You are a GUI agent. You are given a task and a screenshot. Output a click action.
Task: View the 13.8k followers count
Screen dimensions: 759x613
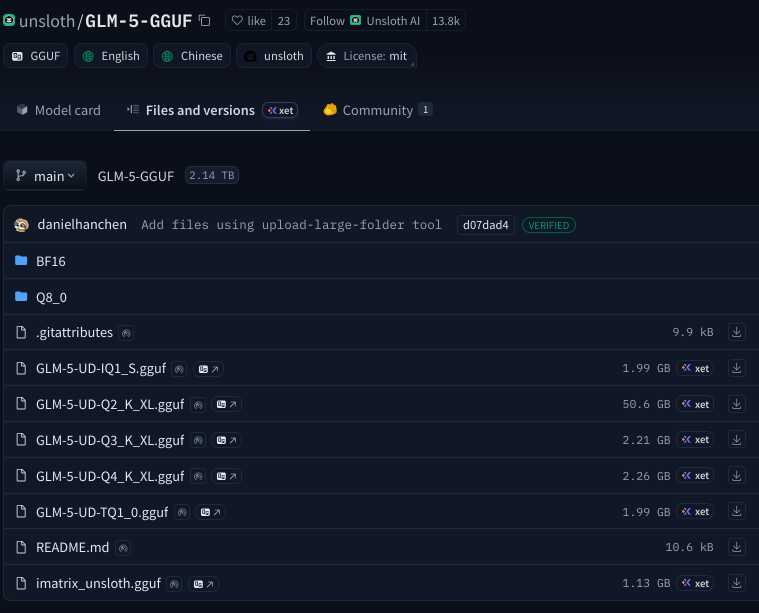pyautogui.click(x=446, y=21)
